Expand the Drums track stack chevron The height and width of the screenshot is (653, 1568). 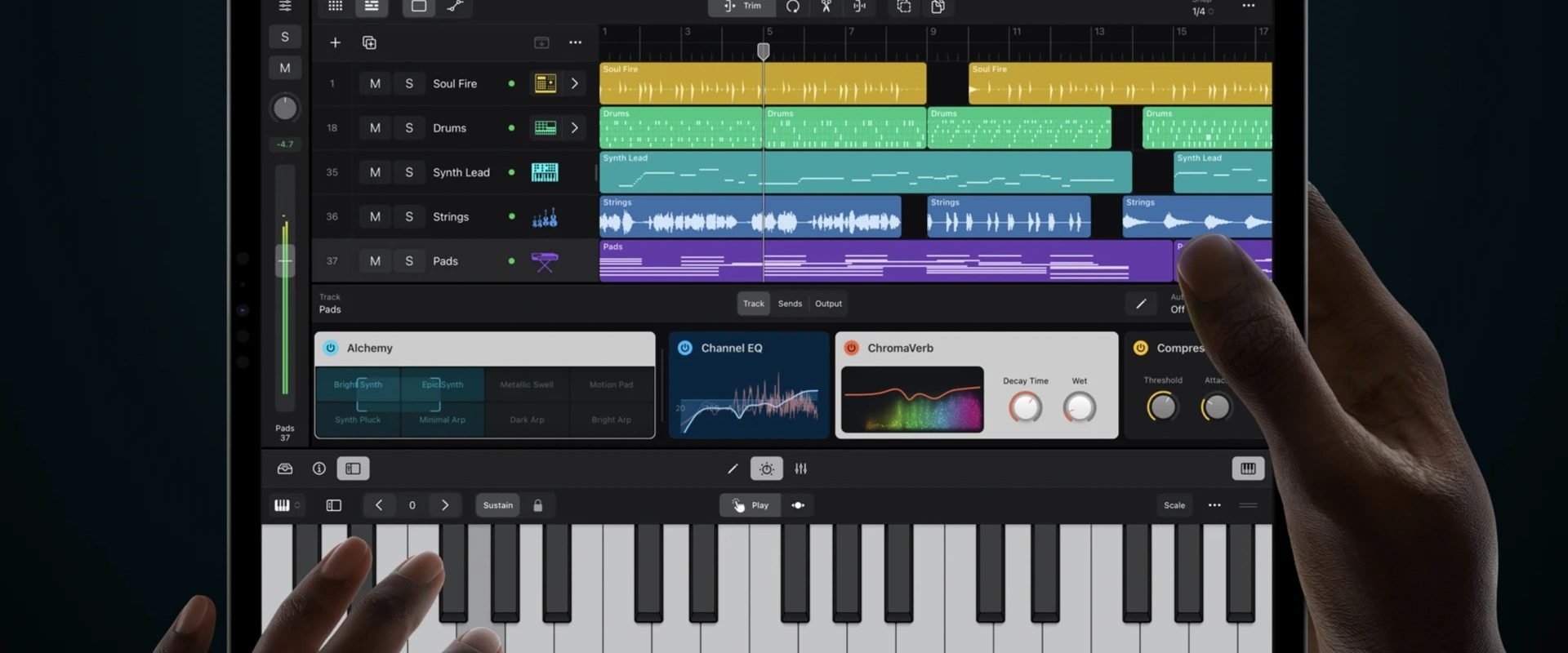click(575, 128)
